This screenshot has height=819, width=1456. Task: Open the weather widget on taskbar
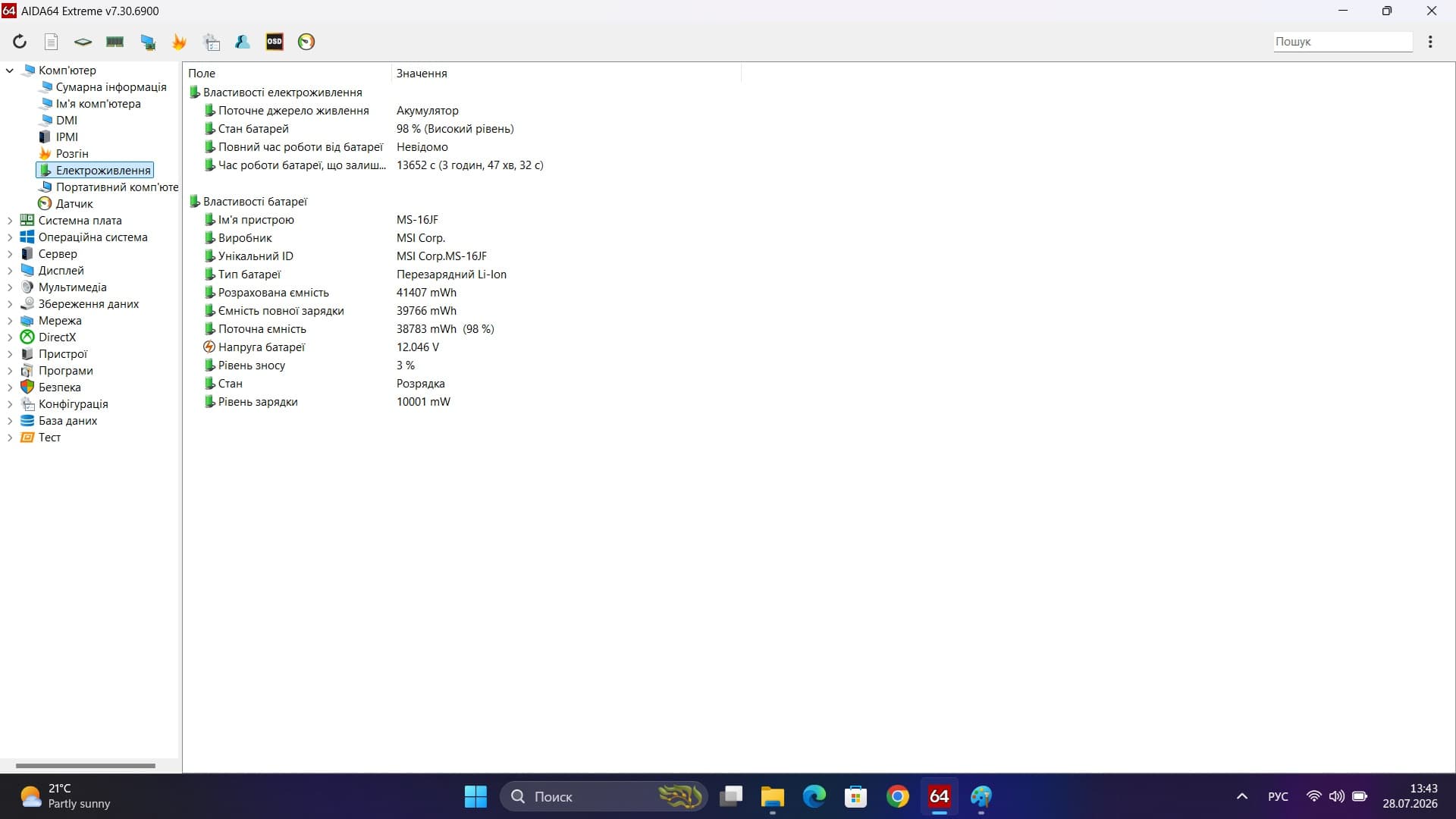(64, 796)
